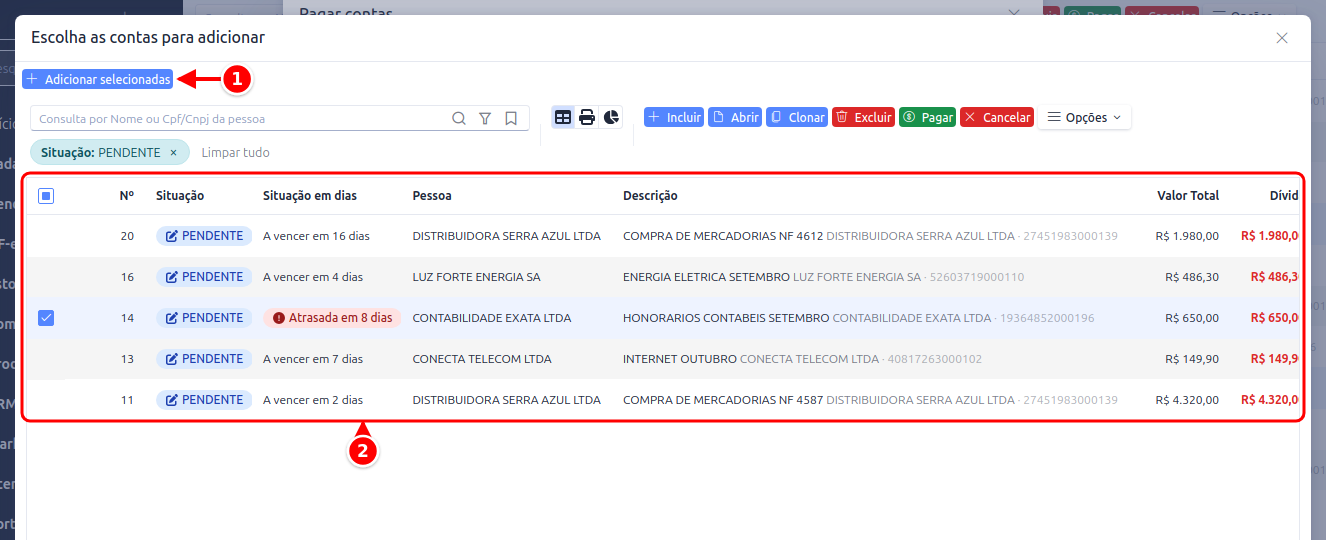Image resolution: width=1326 pixels, height=540 pixels.
Task: Click Valor Total R$ 4.320,00 cell
Action: click(x=1187, y=400)
